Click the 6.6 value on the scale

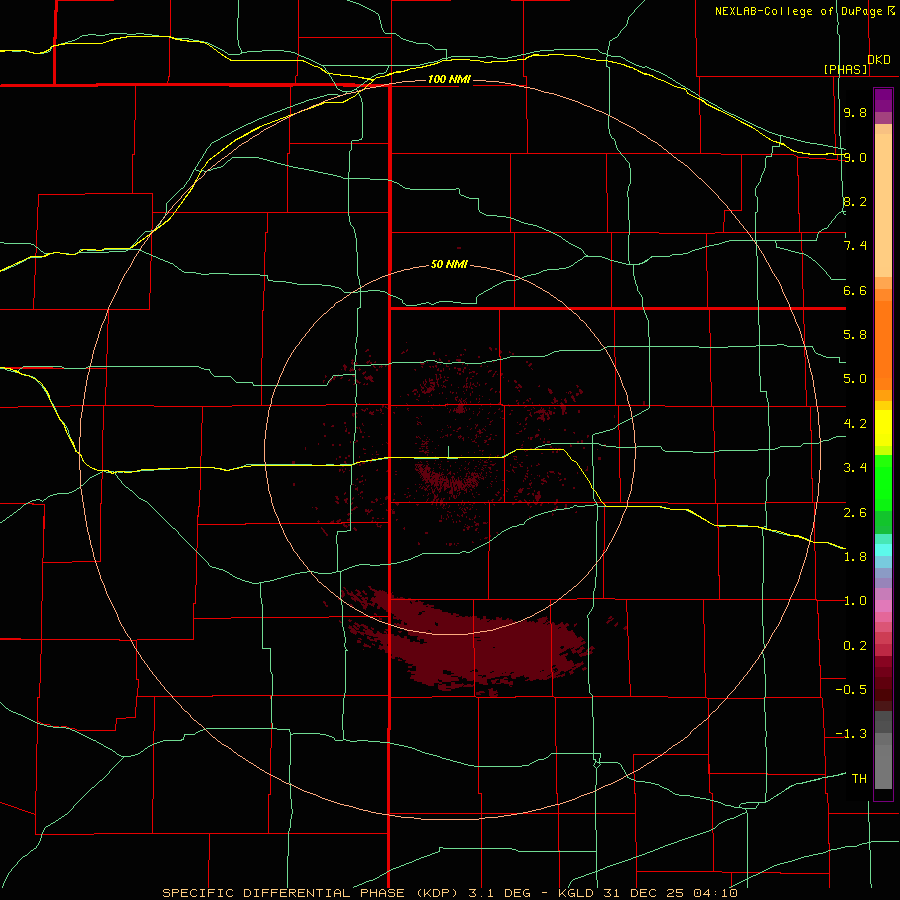pos(855,290)
